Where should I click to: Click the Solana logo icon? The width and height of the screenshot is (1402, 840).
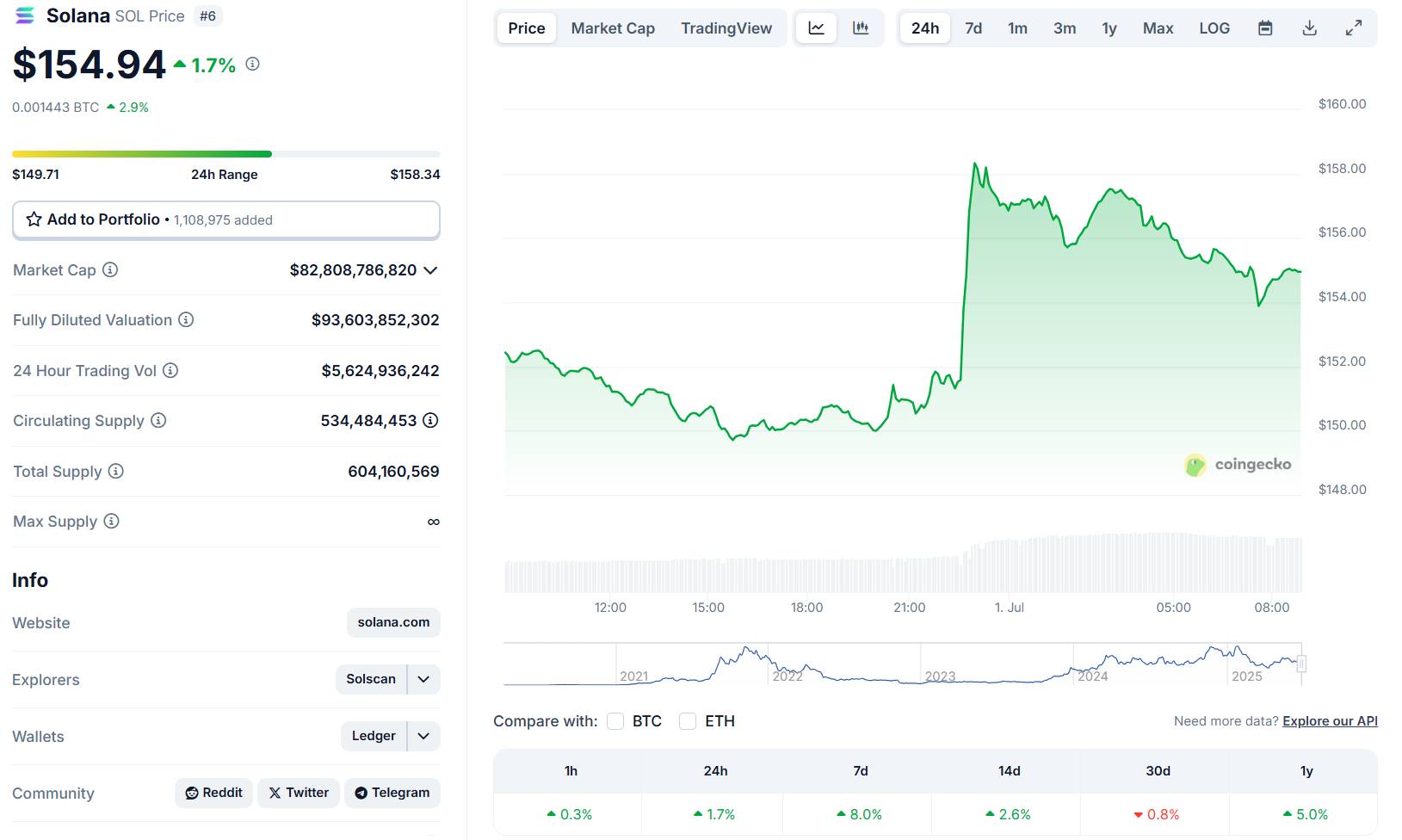point(25,15)
